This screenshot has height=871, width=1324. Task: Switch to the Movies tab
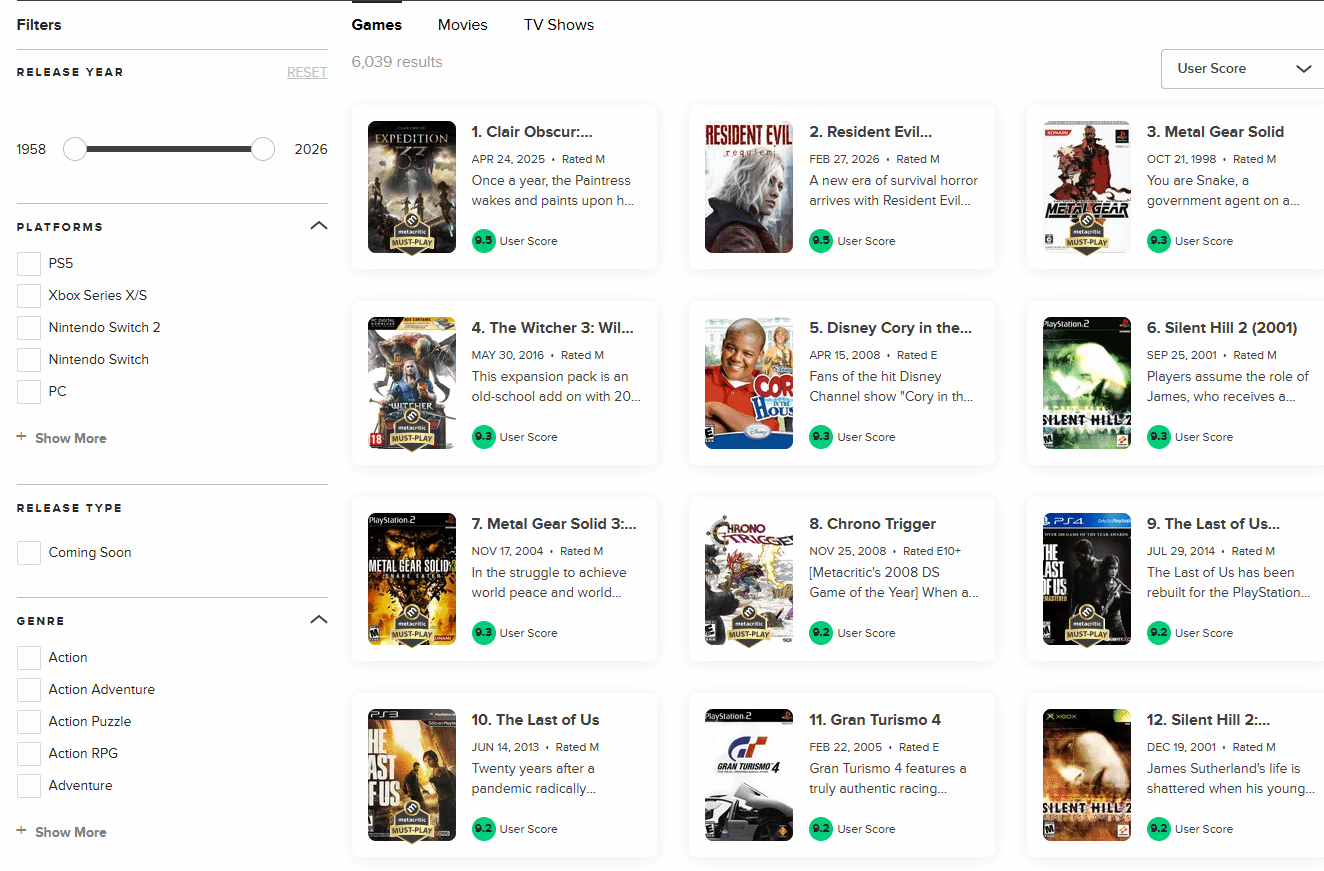click(462, 25)
